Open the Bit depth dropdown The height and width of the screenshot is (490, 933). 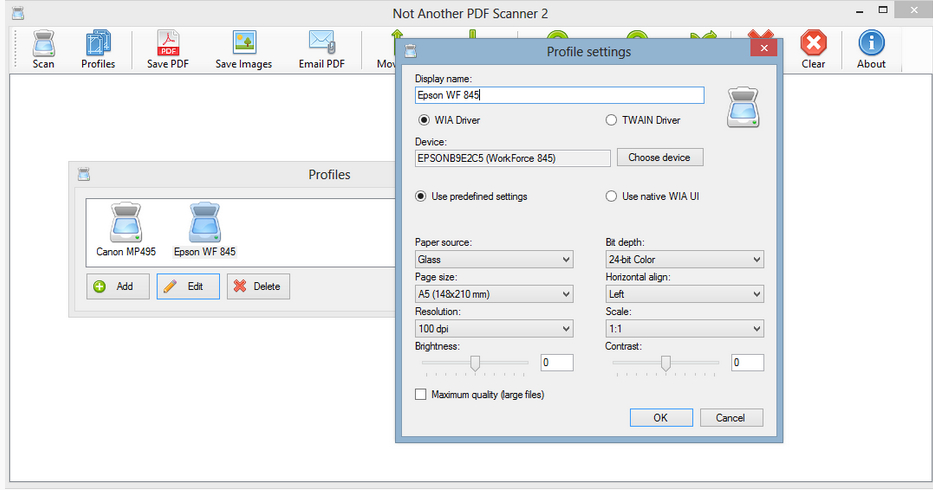pos(684,260)
